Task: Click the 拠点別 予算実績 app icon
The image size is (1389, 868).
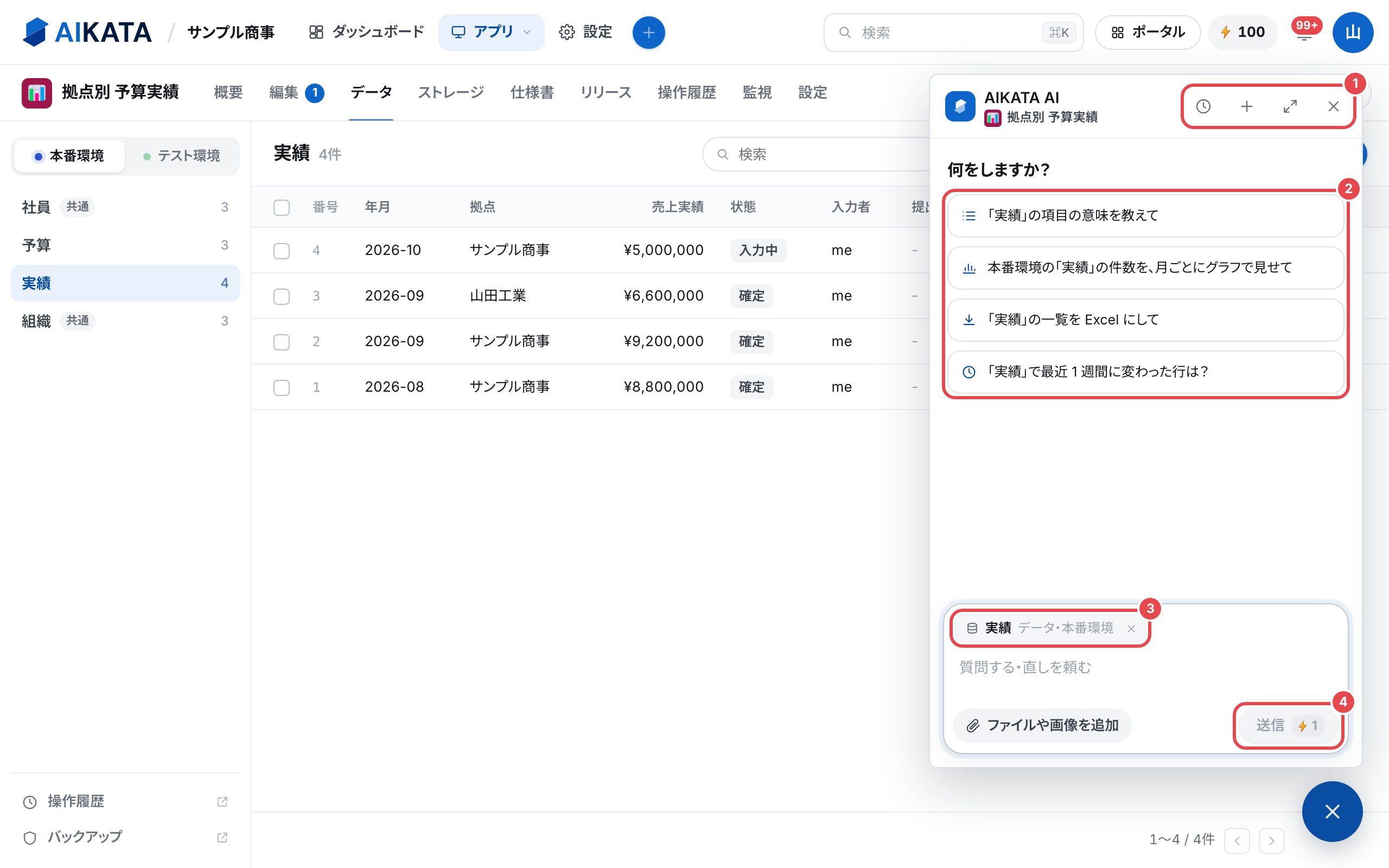Action: click(x=37, y=93)
